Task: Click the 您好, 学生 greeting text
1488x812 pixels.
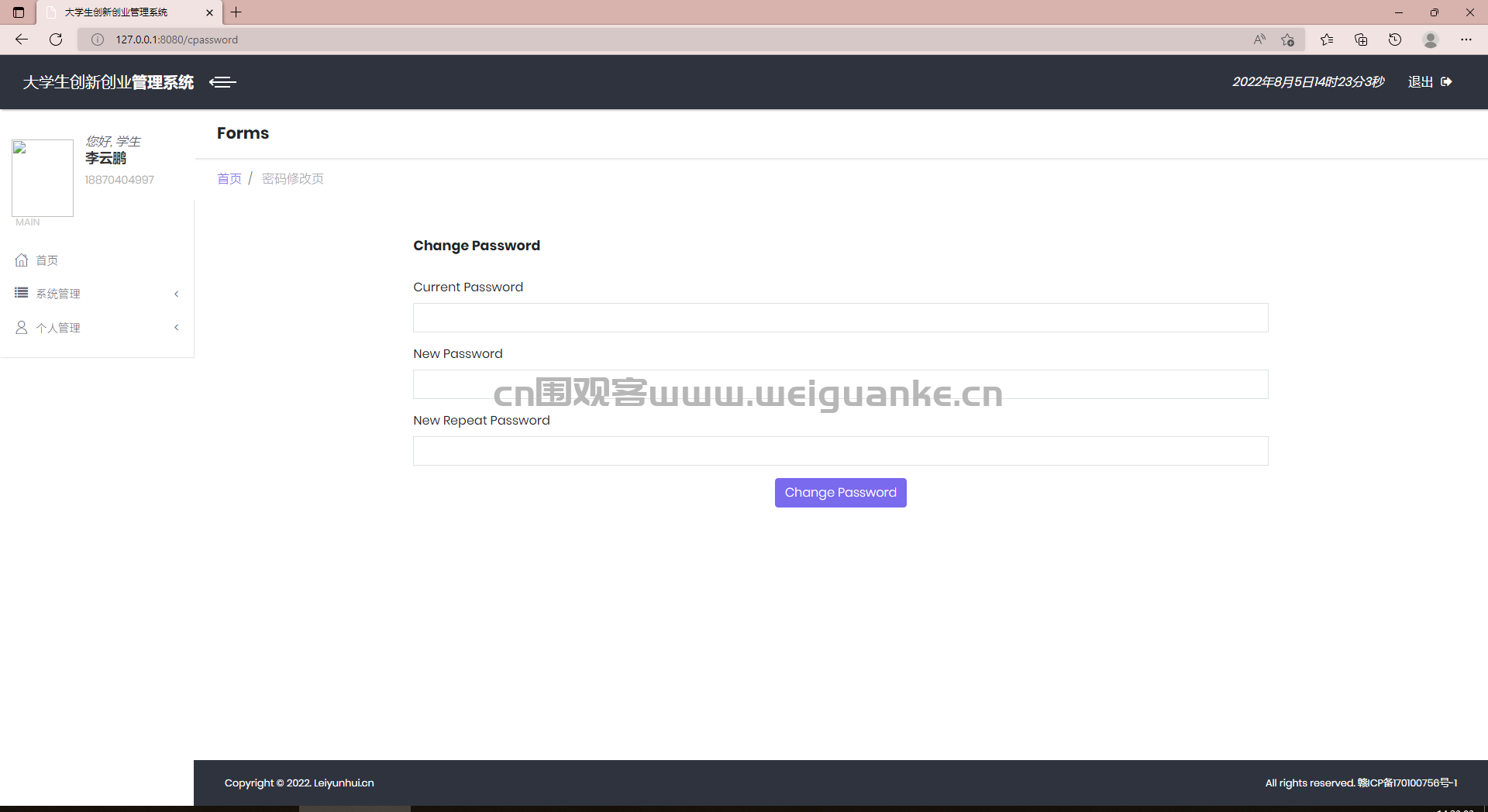Action: coord(113,141)
